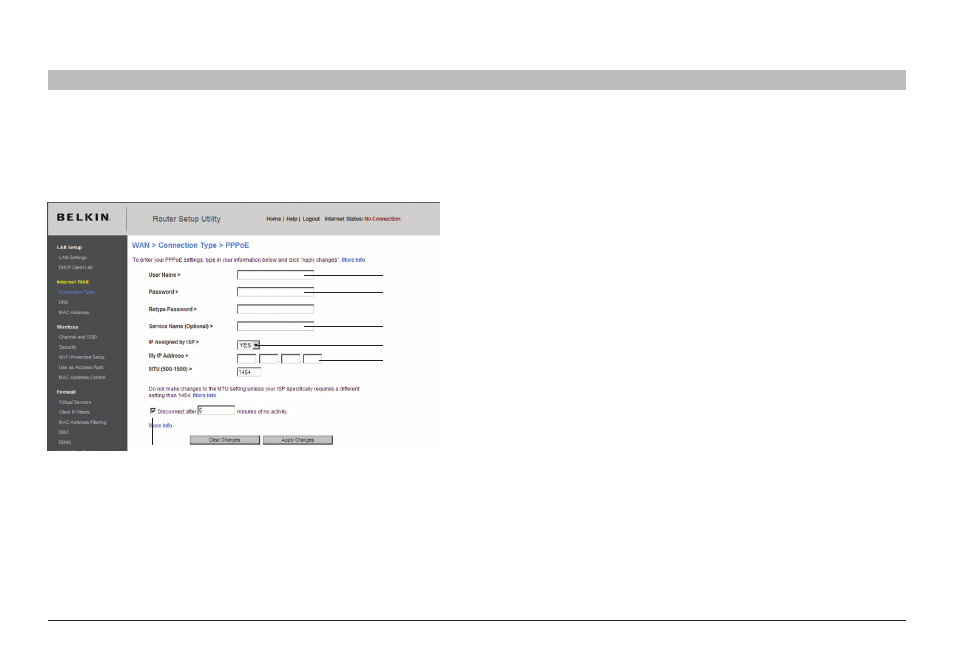
Task: Click the second My IP Address octet box
Action: pyautogui.click(x=268, y=359)
